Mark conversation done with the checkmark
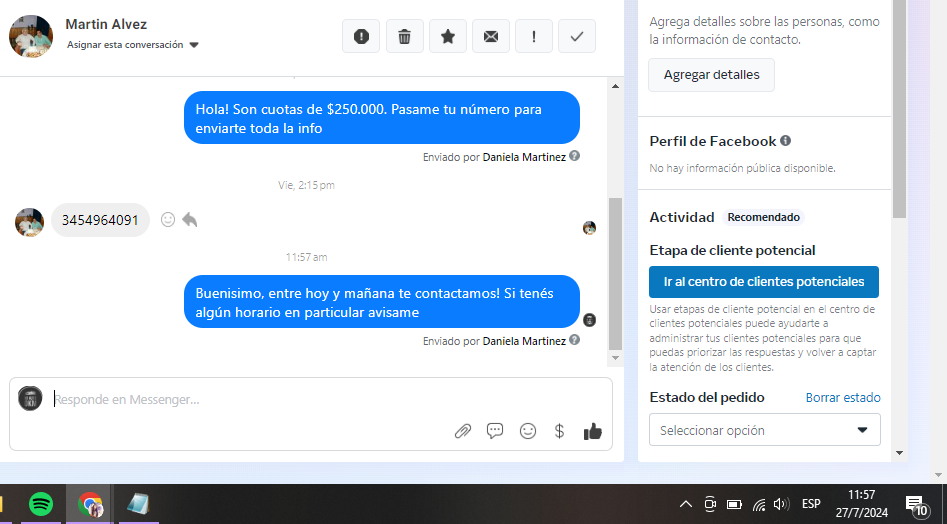Screen dimensions: 947x524 point(577,37)
